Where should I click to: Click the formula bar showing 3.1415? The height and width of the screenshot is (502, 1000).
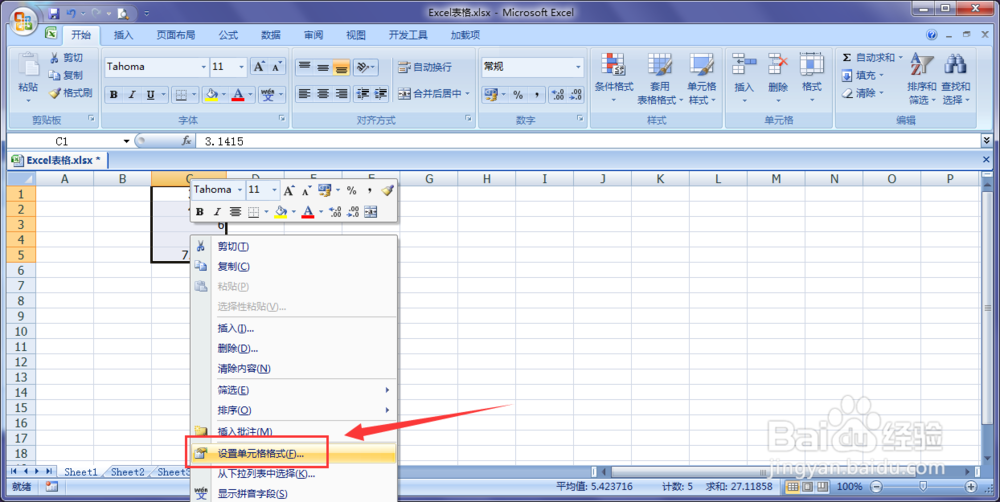click(x=590, y=141)
